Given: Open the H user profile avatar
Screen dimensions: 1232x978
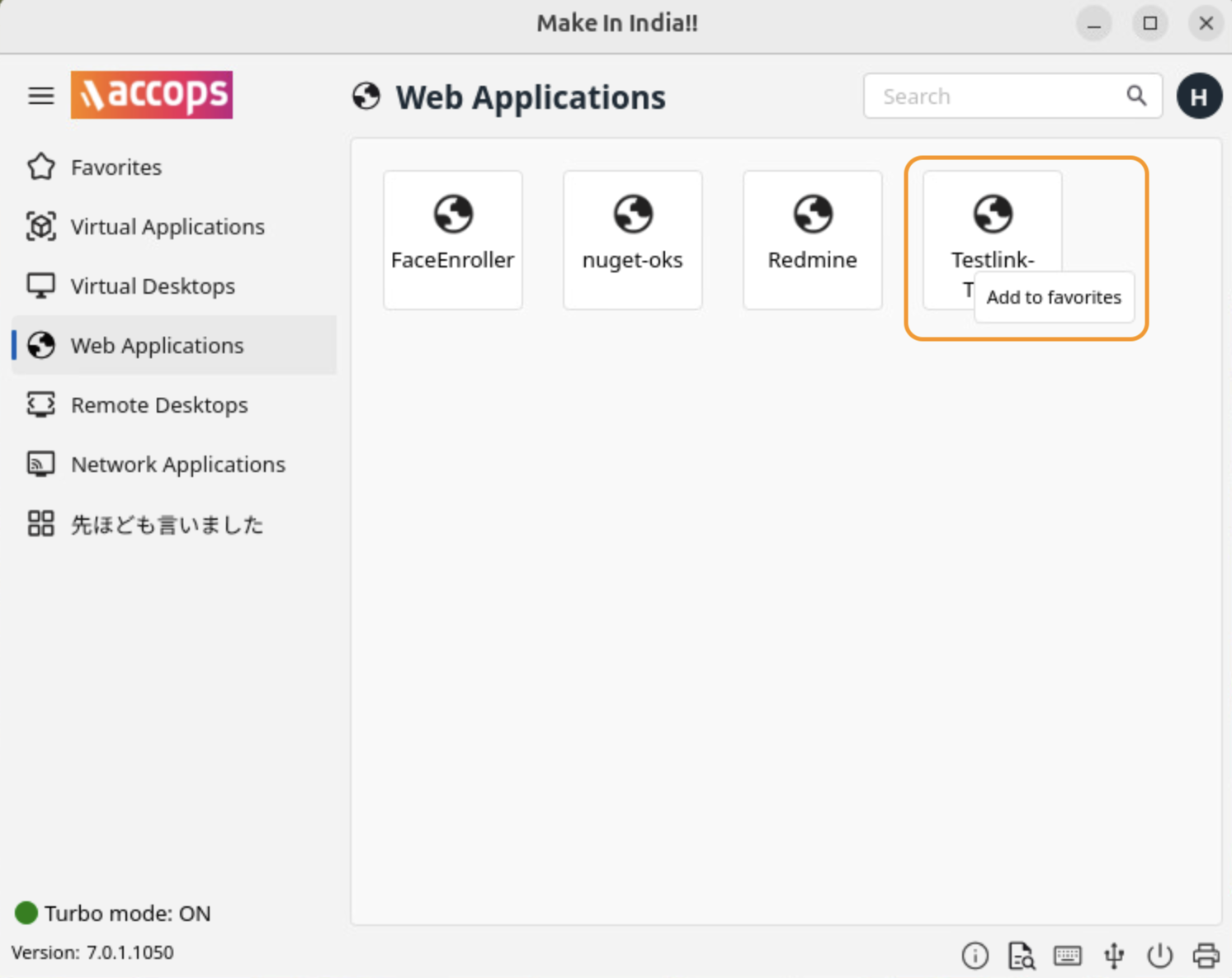Looking at the screenshot, I should 1199,97.
